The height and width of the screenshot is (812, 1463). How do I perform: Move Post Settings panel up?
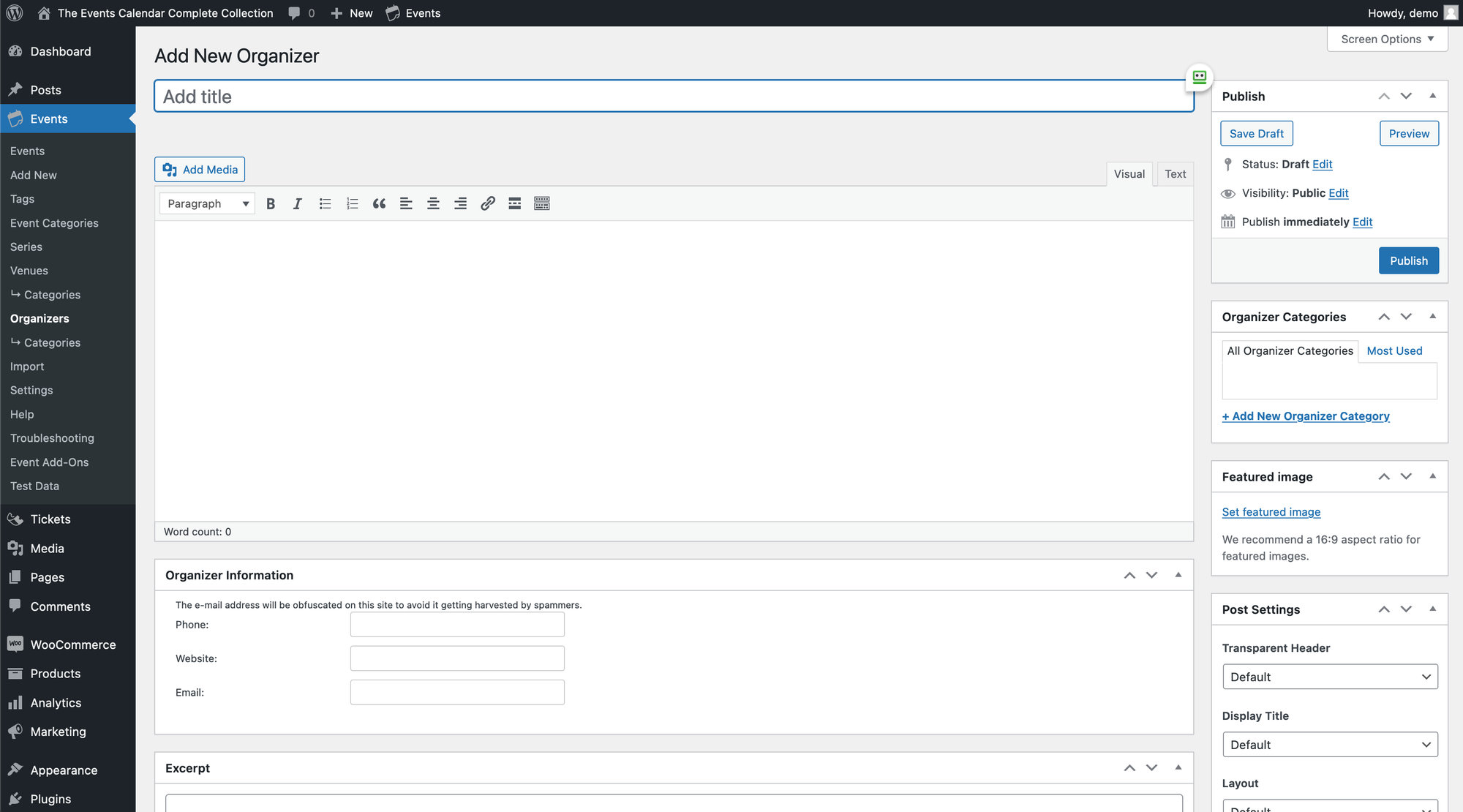1384,609
